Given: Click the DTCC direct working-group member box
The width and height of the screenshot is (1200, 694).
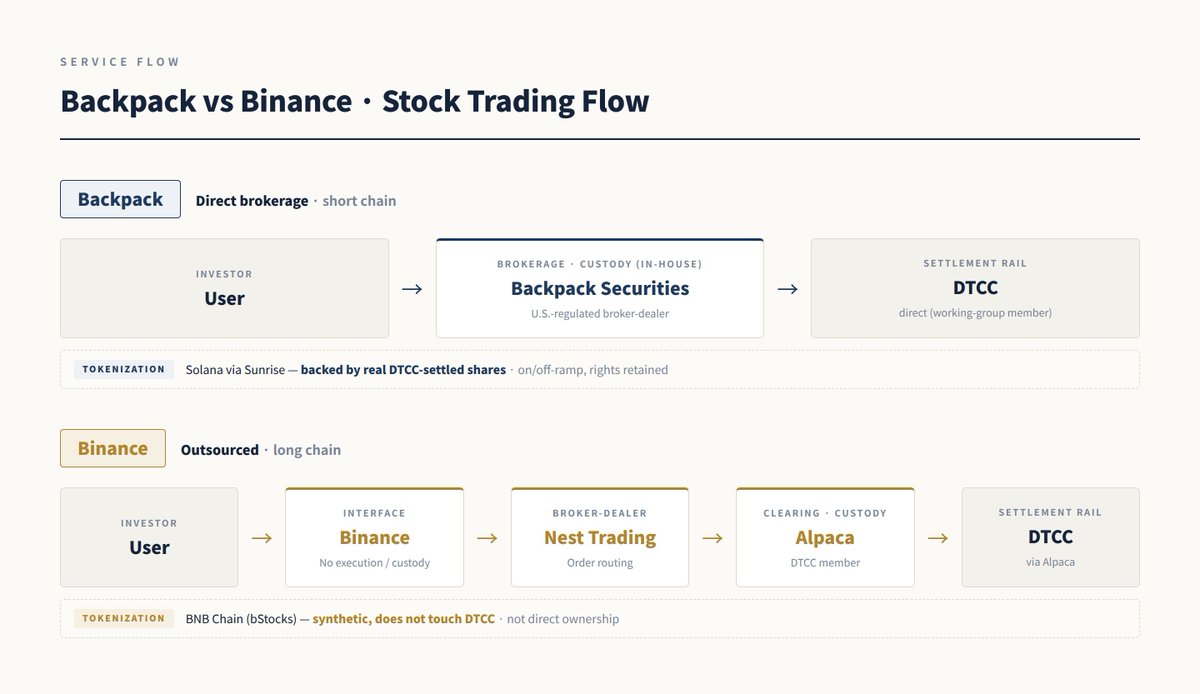Looking at the screenshot, I should pyautogui.click(x=975, y=288).
